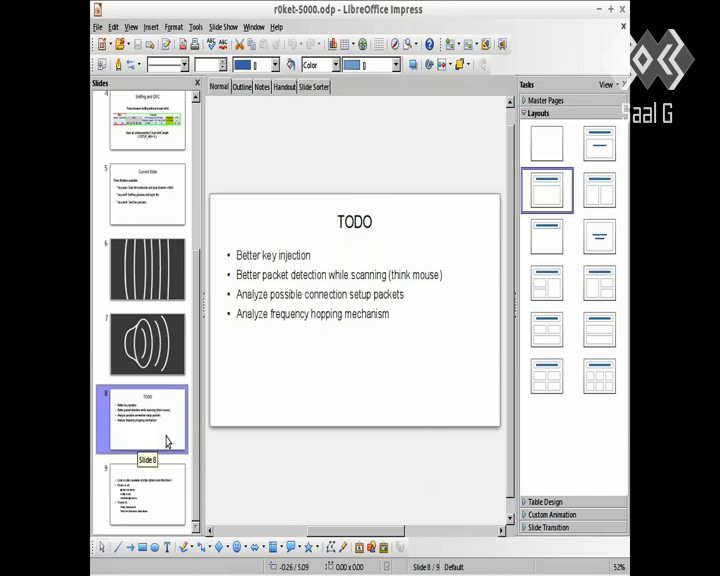The width and height of the screenshot is (720, 576).
Task: Click the Edit File icon
Action: click(x=166, y=44)
